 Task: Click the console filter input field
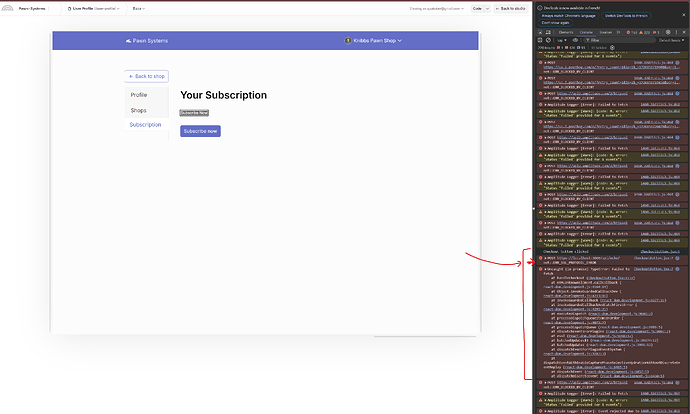click(600, 40)
